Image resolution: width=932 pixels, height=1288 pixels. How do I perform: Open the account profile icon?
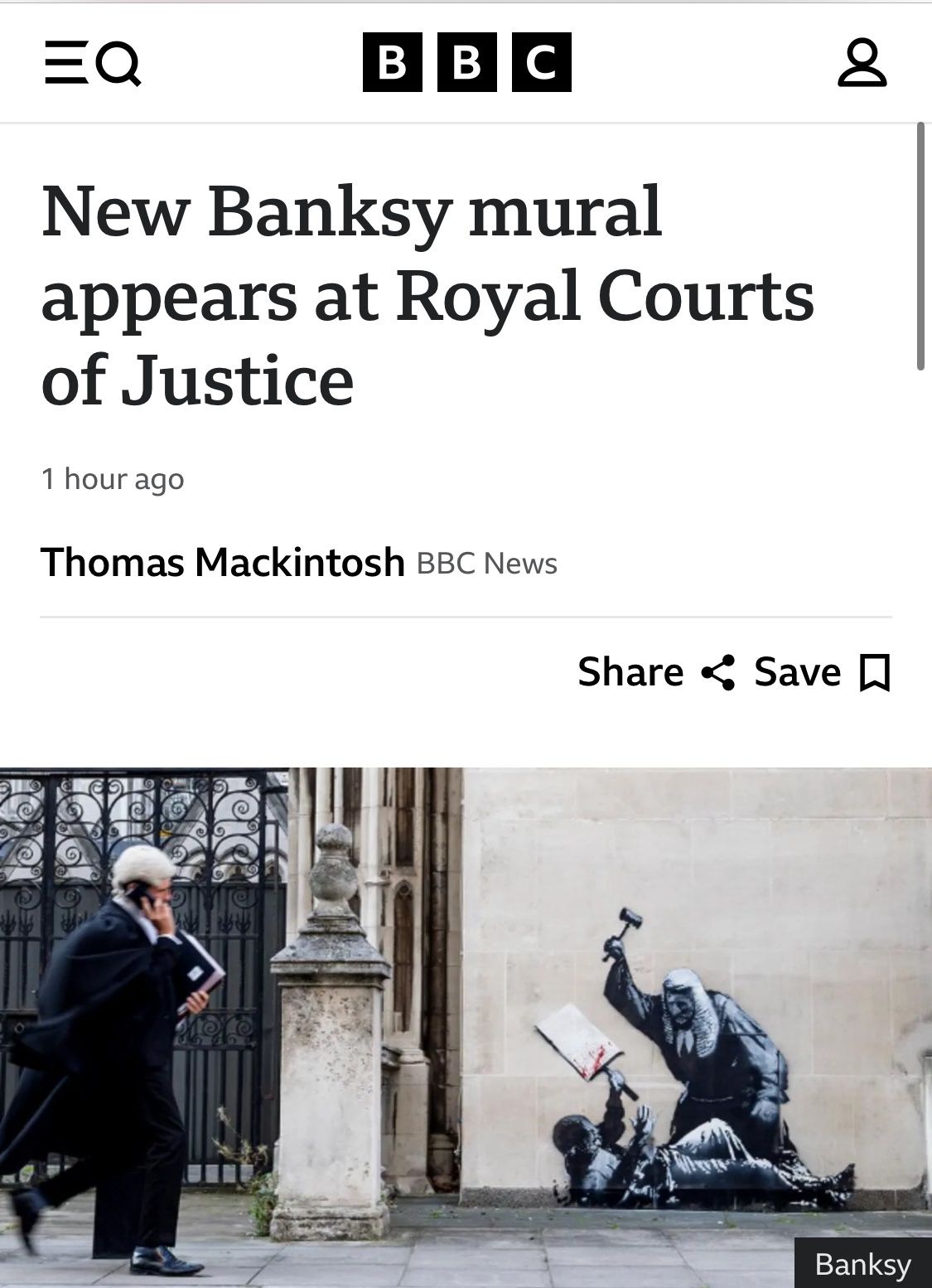tap(862, 63)
